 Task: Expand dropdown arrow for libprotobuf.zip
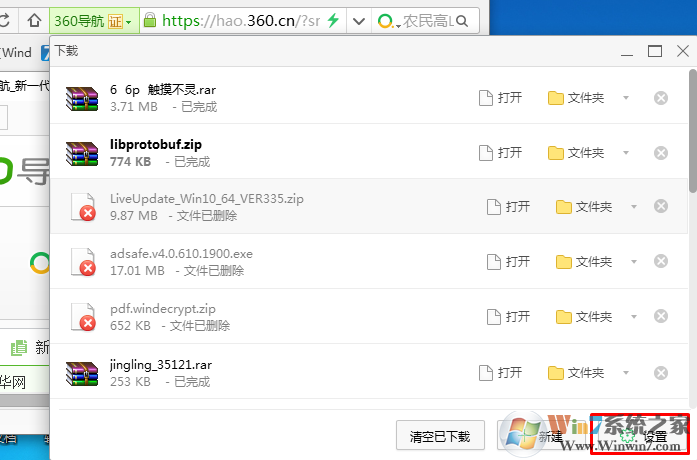click(626, 153)
